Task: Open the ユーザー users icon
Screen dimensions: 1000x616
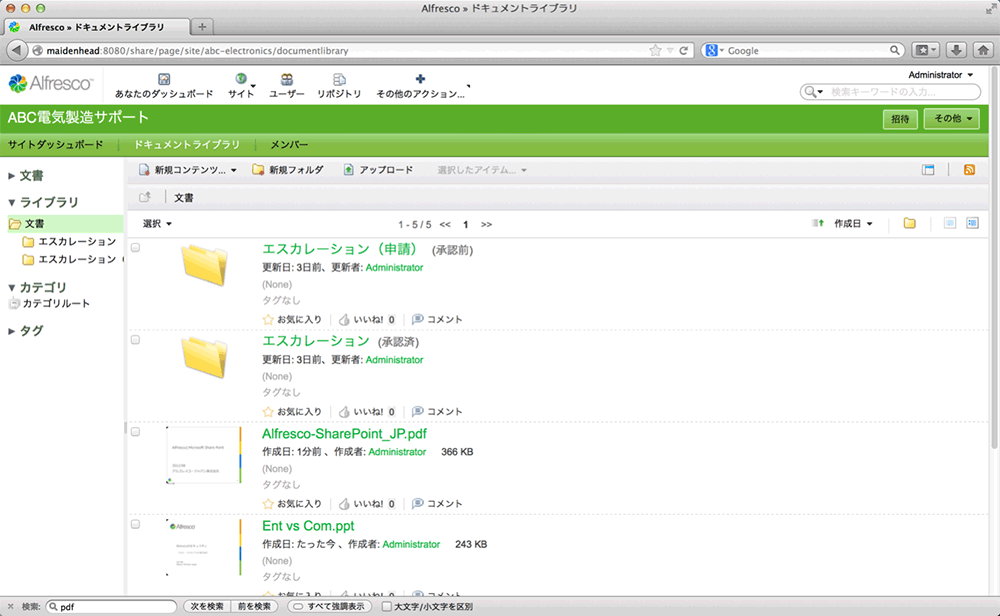Action: click(x=286, y=79)
